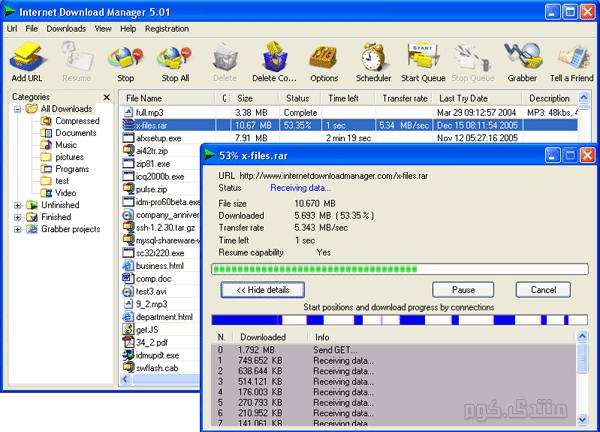Collapse the All Downloads tree node
Viewport: 600px width, 432px height.
(x=18, y=109)
